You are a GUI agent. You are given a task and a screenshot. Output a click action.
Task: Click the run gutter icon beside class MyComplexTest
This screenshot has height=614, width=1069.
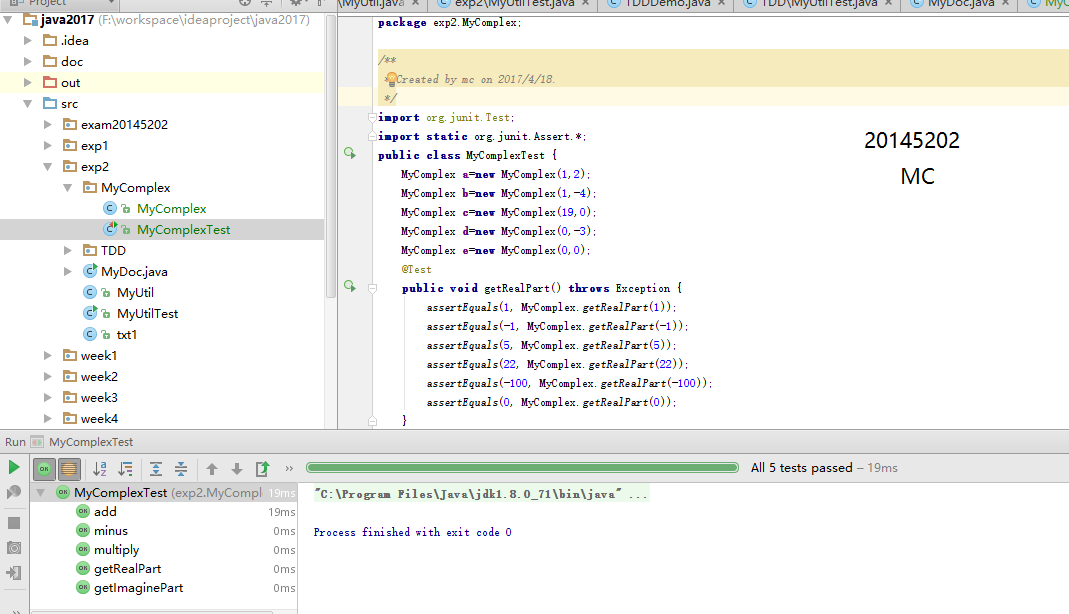click(350, 153)
